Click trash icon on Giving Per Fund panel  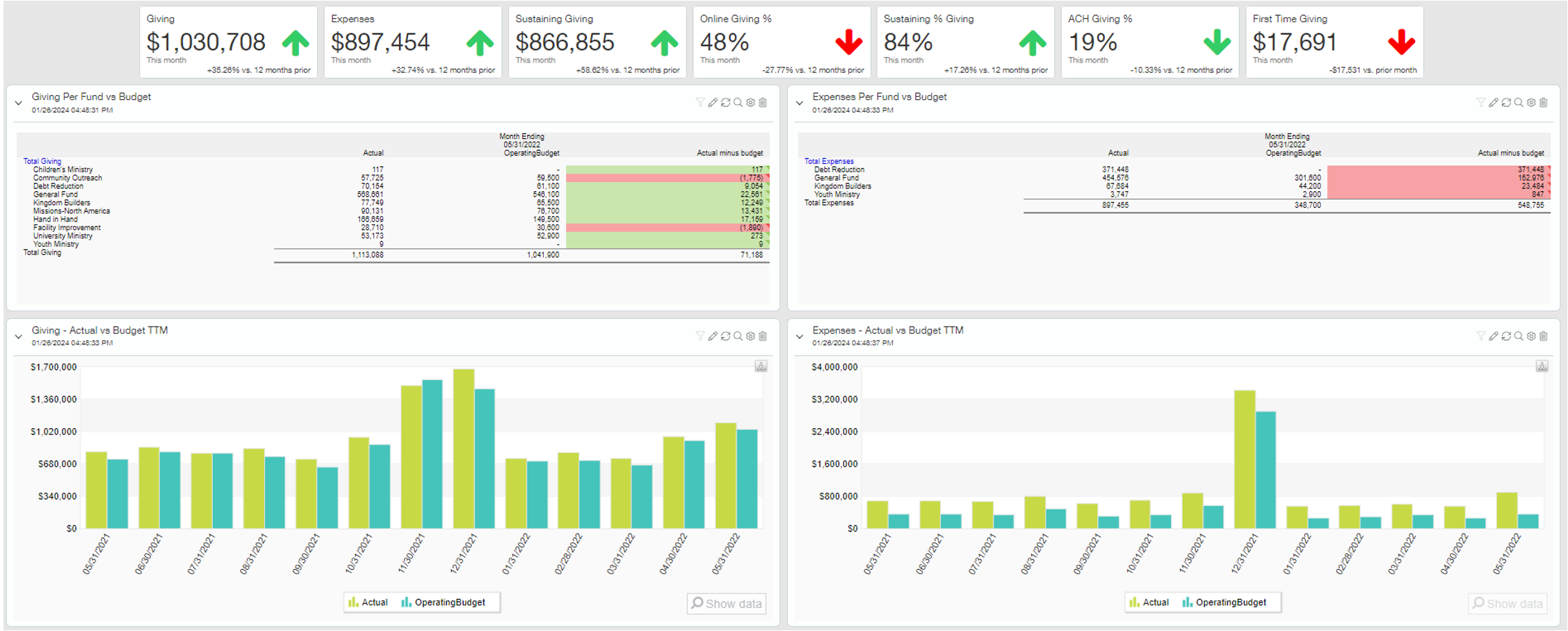763,103
